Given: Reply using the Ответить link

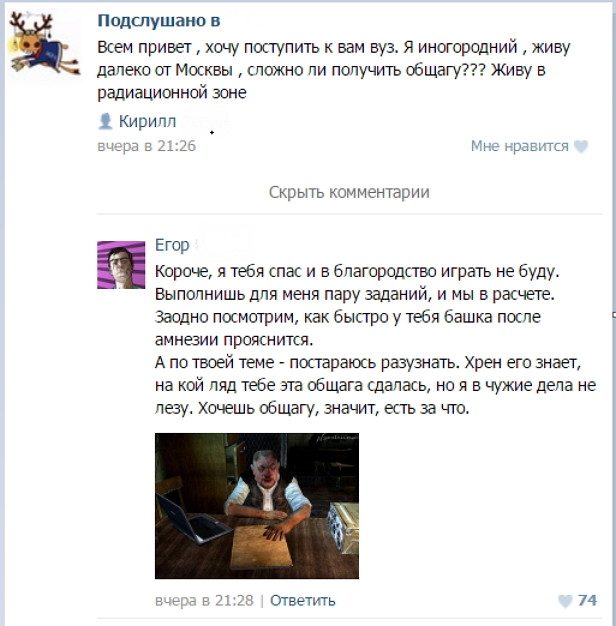Looking at the screenshot, I should point(303,600).
